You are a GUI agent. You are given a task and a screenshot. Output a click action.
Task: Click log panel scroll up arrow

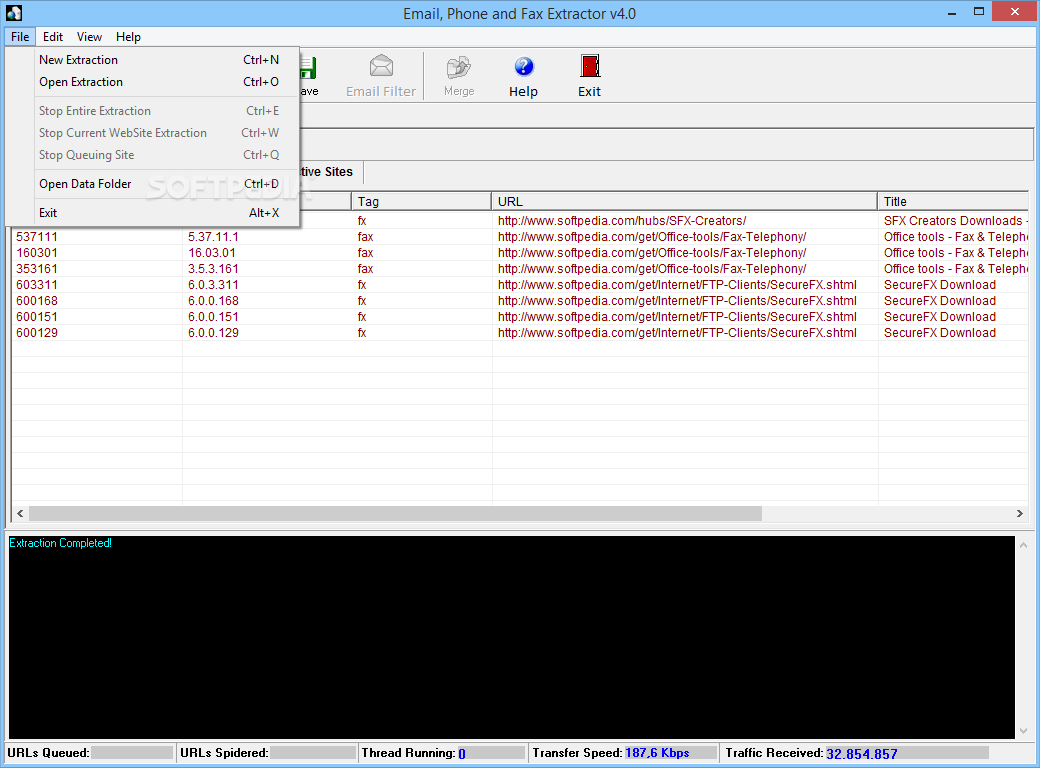(1023, 545)
